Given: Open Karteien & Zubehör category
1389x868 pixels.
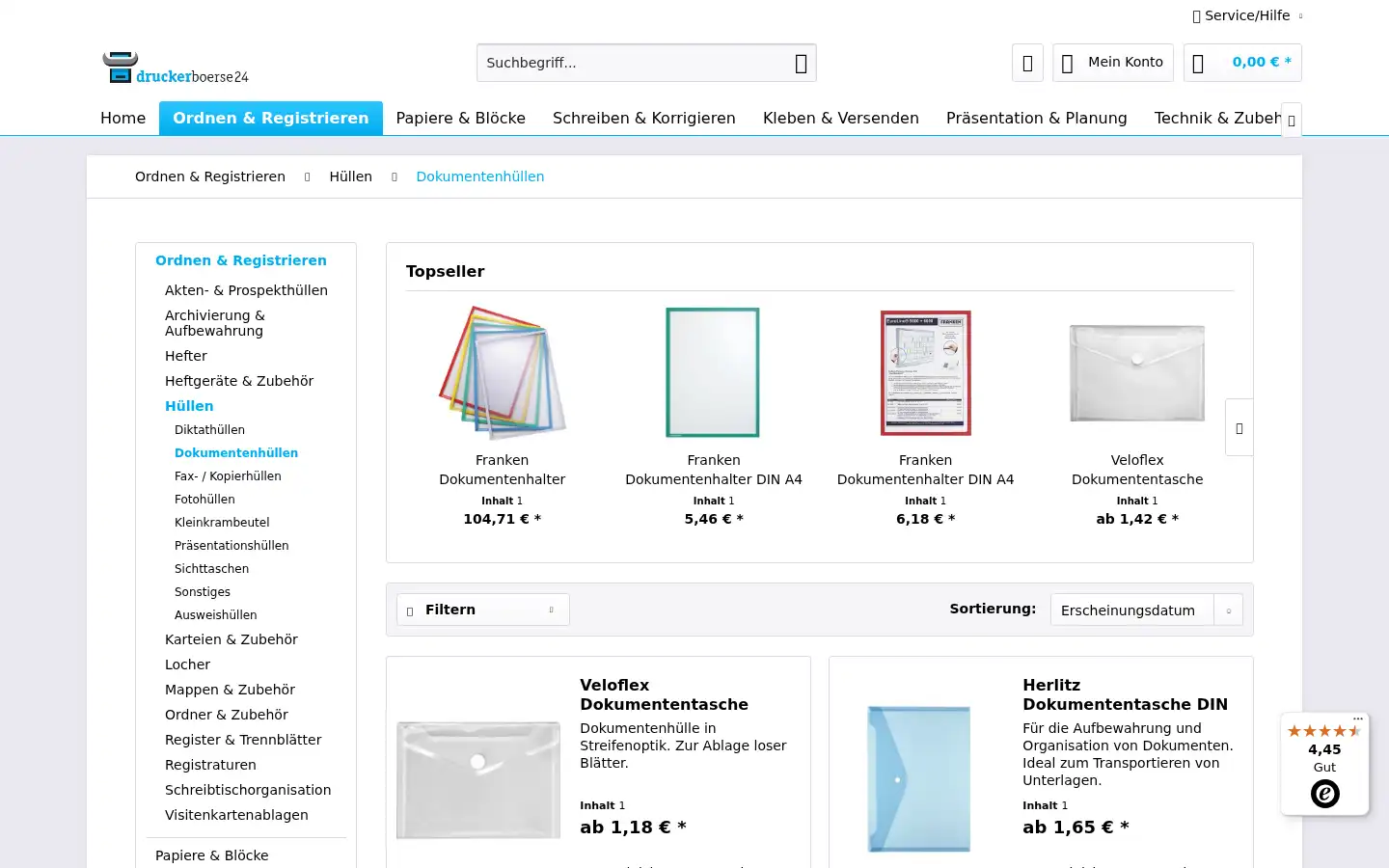Looking at the screenshot, I should [x=231, y=639].
